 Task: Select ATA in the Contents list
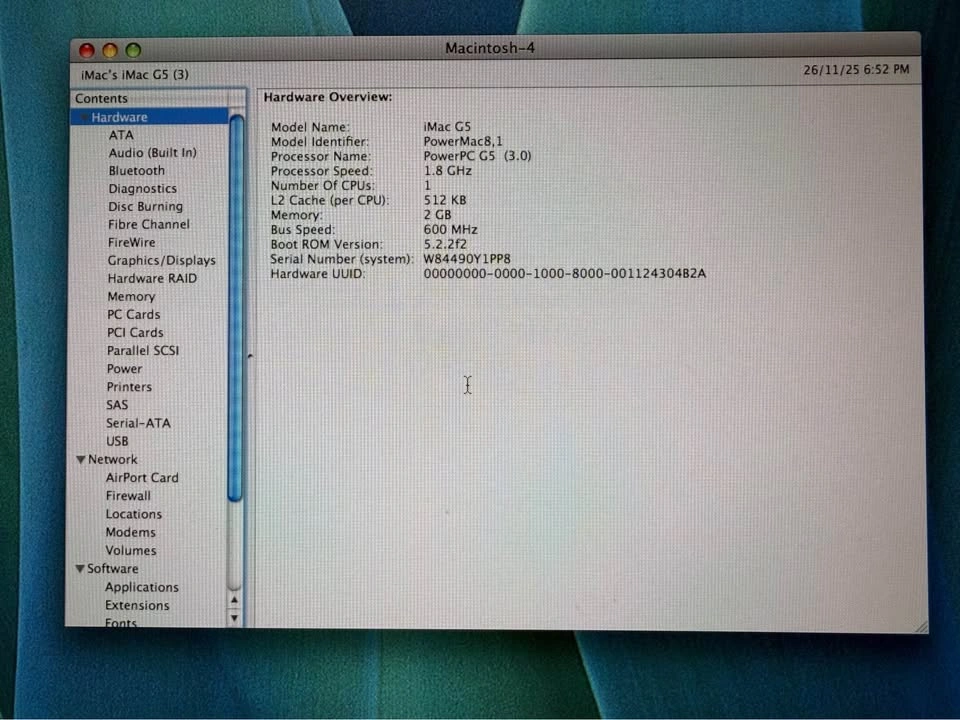click(x=121, y=135)
